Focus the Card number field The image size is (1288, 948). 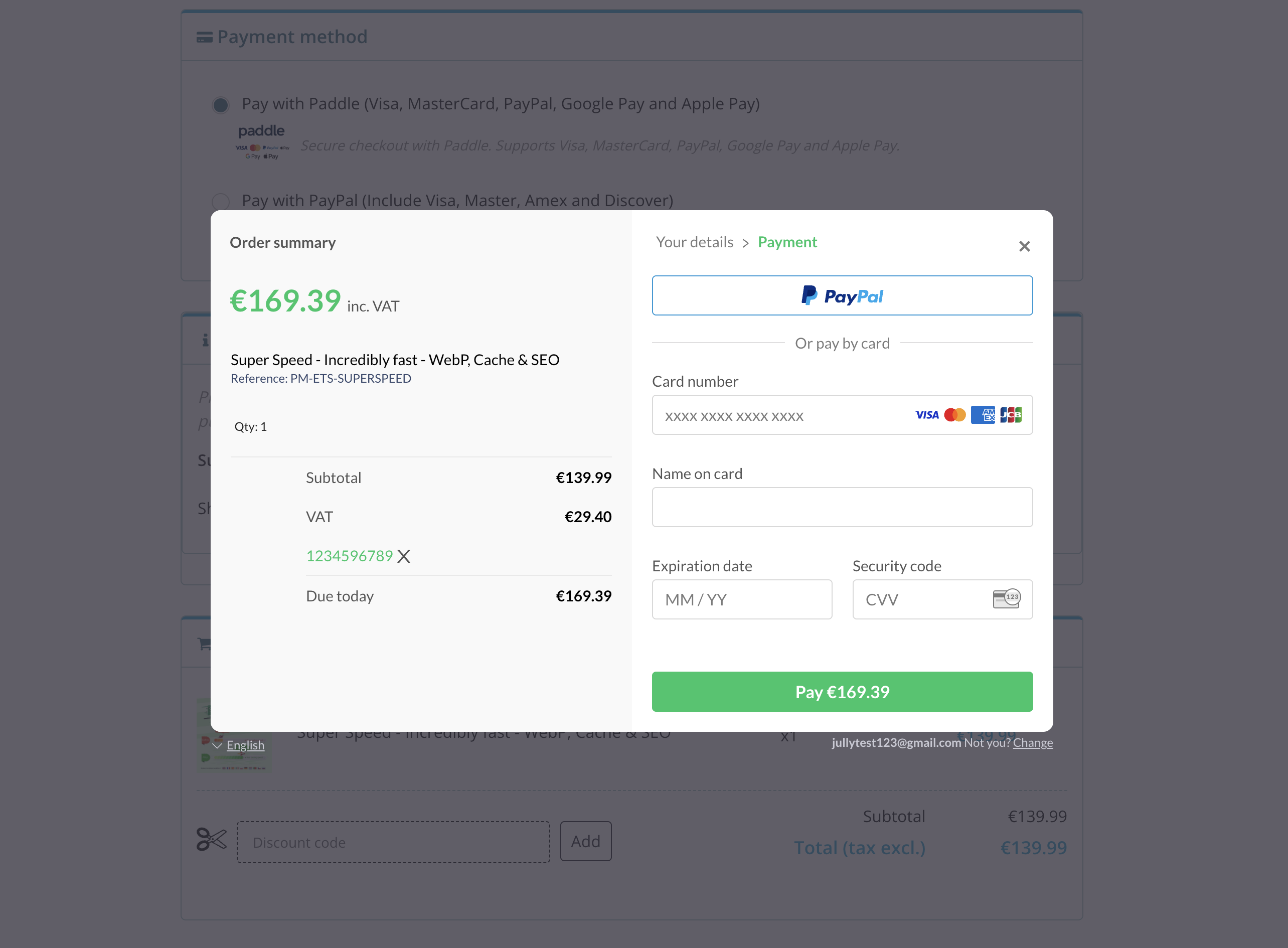[780, 415]
